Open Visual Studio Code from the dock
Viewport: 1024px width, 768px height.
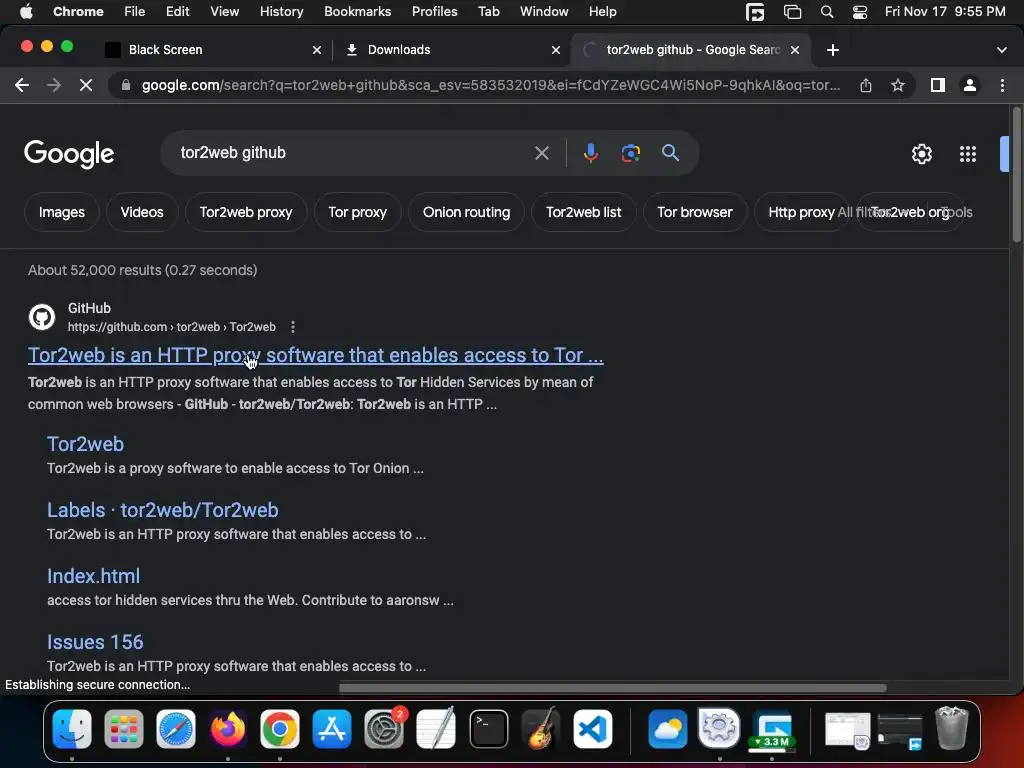(x=593, y=729)
